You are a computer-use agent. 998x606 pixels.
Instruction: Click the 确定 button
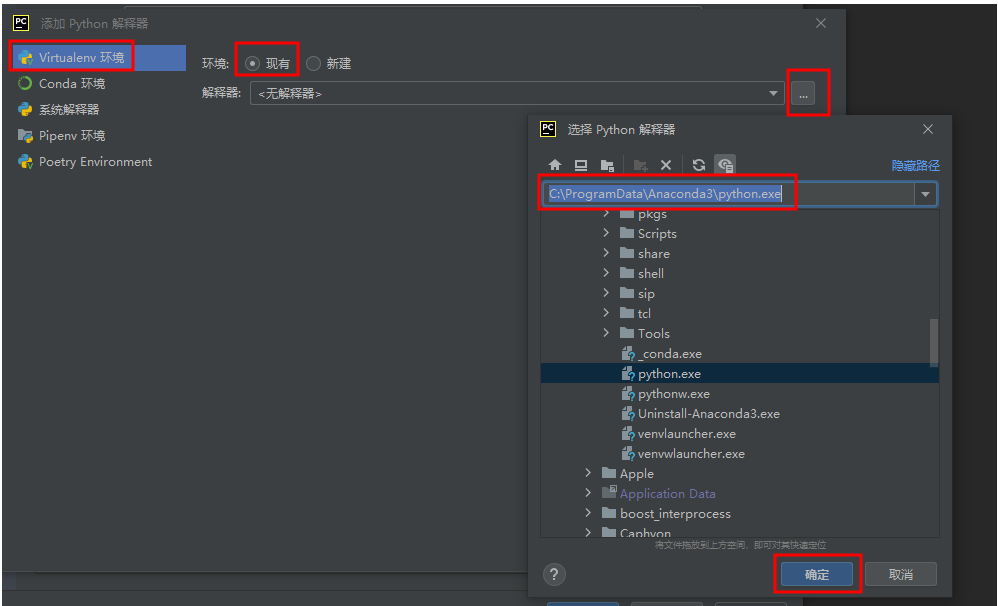[817, 575]
